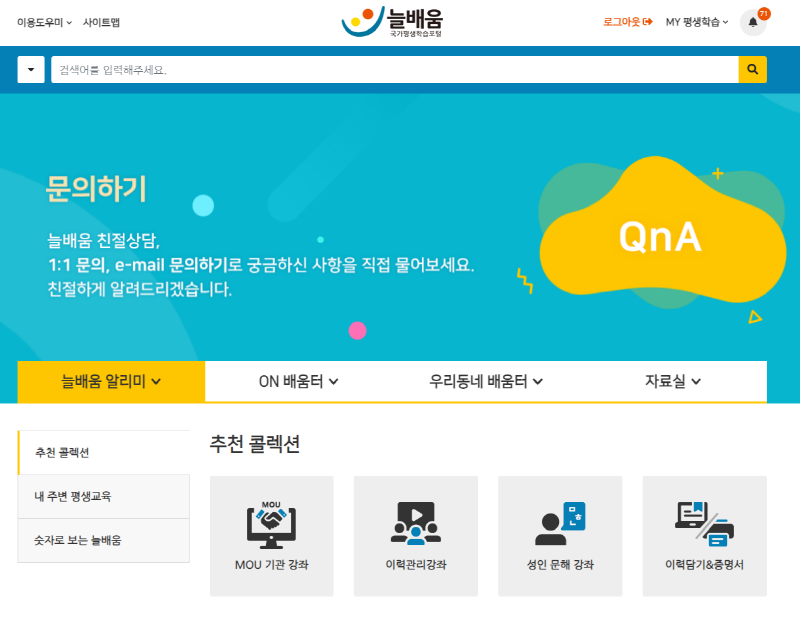
Task: Expand the ON 배움터 menu
Action: coord(298,381)
